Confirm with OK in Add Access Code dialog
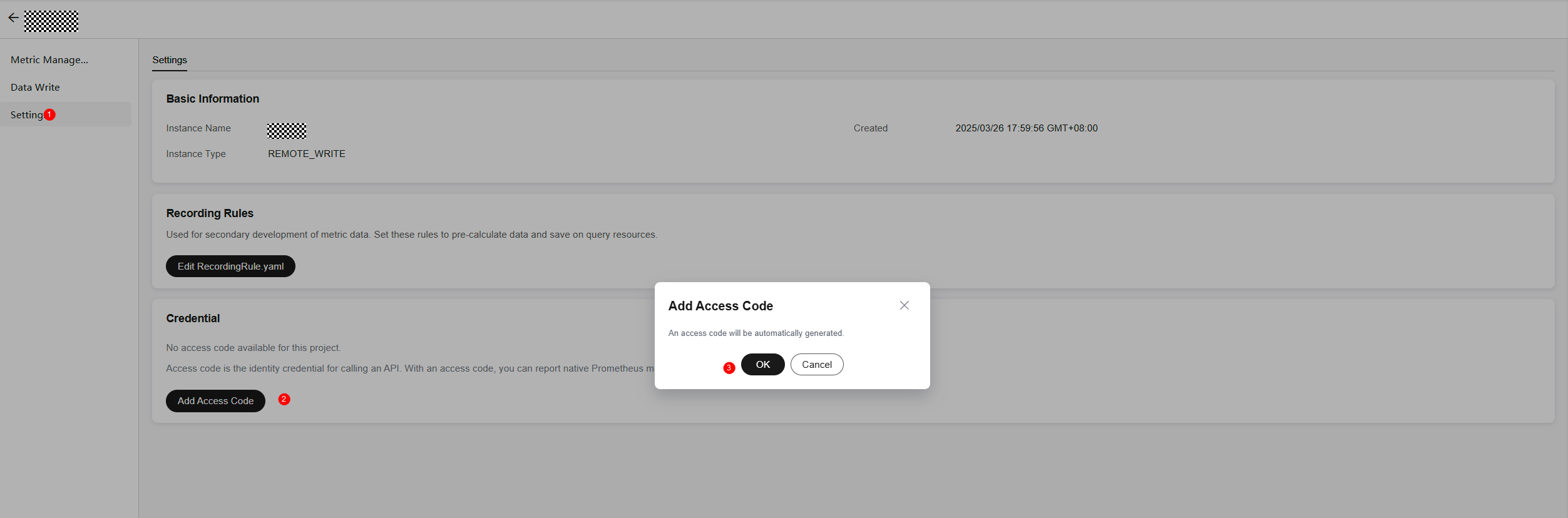 pos(762,365)
